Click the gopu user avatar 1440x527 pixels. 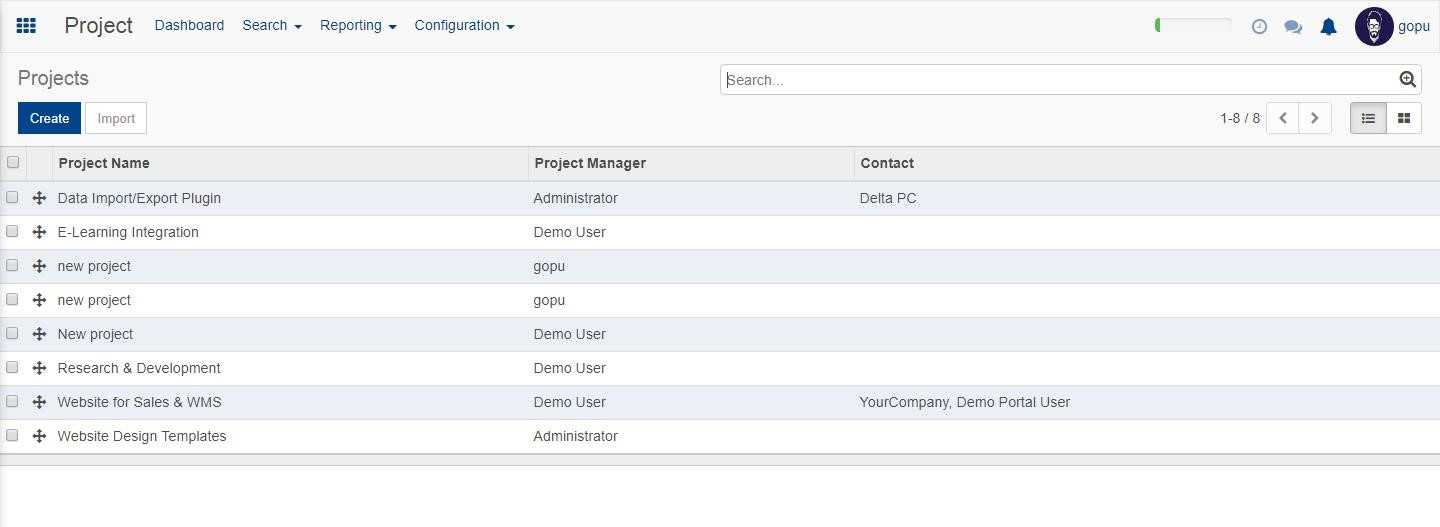click(x=1373, y=27)
